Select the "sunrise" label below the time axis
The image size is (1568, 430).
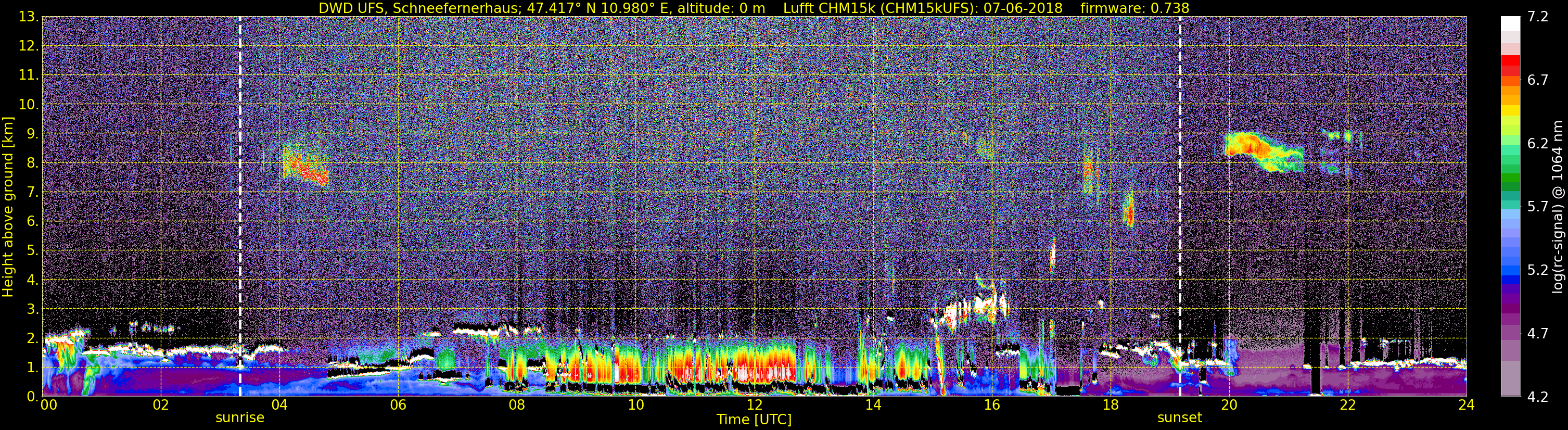pyautogui.click(x=240, y=418)
